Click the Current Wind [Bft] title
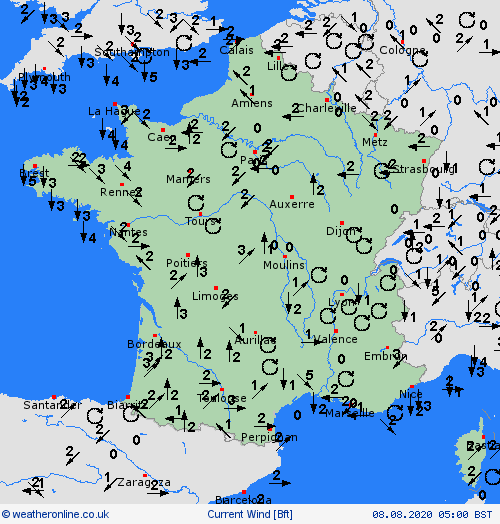 (250, 514)
